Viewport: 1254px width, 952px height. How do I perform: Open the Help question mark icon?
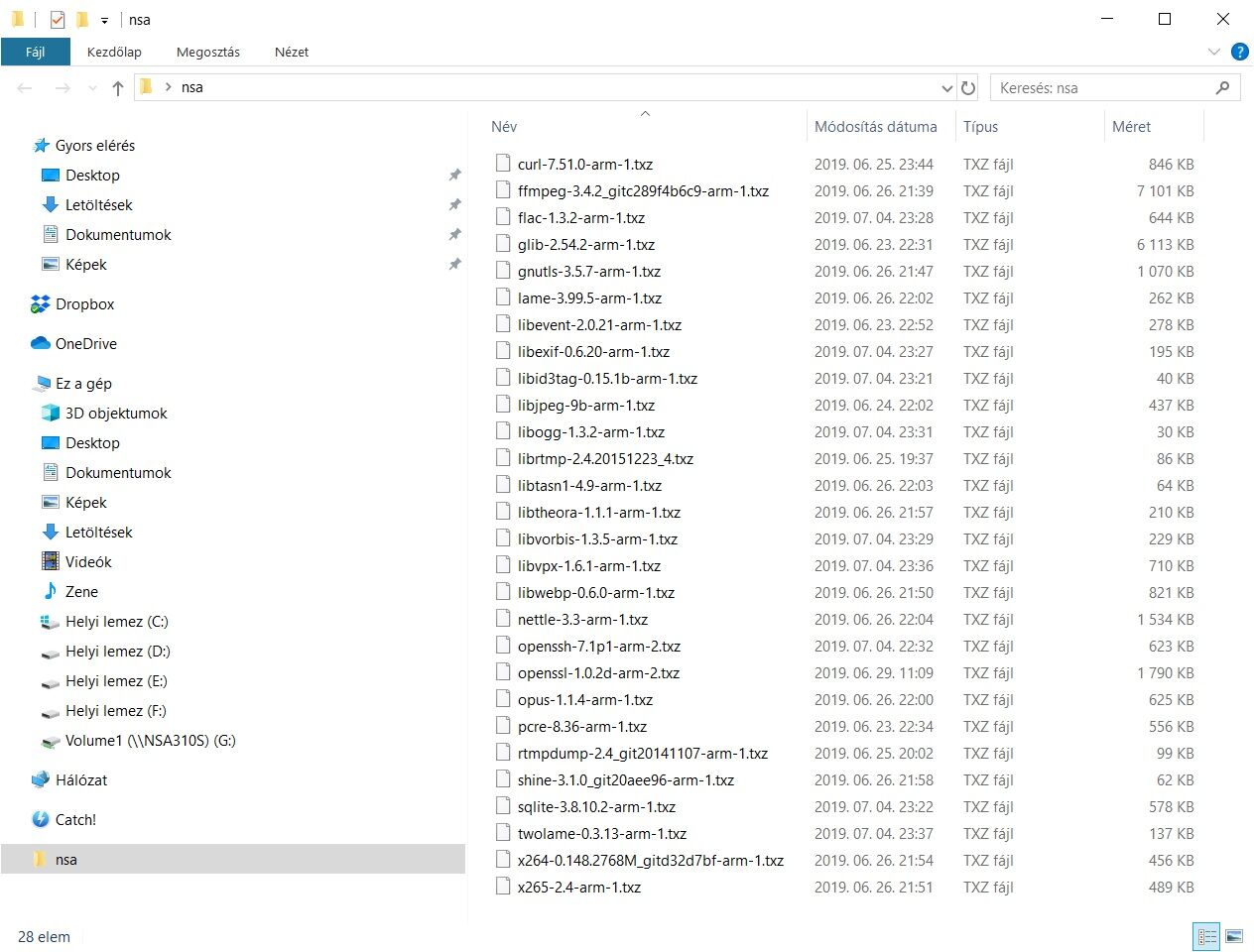1239,52
